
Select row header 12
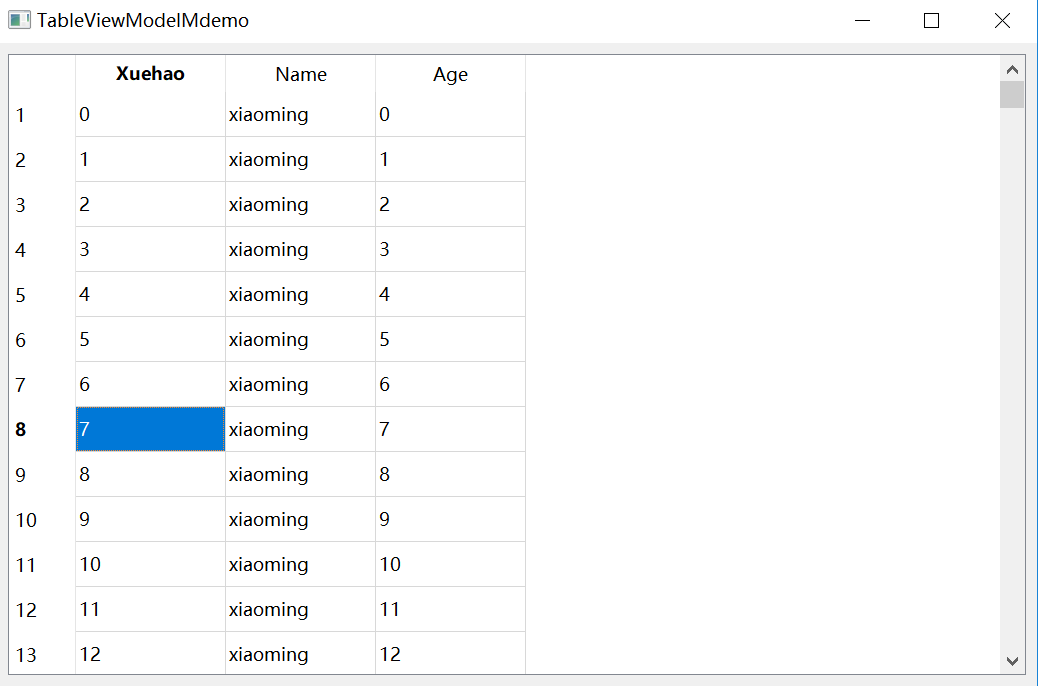click(42, 610)
